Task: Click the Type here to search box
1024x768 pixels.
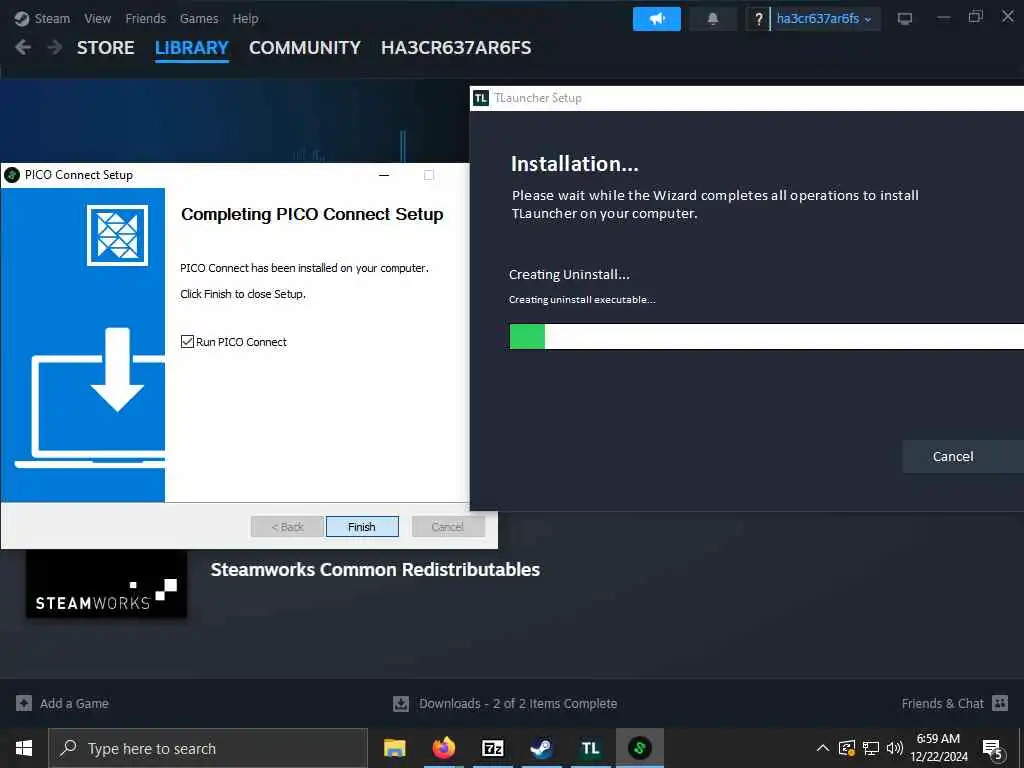Action: (x=208, y=748)
